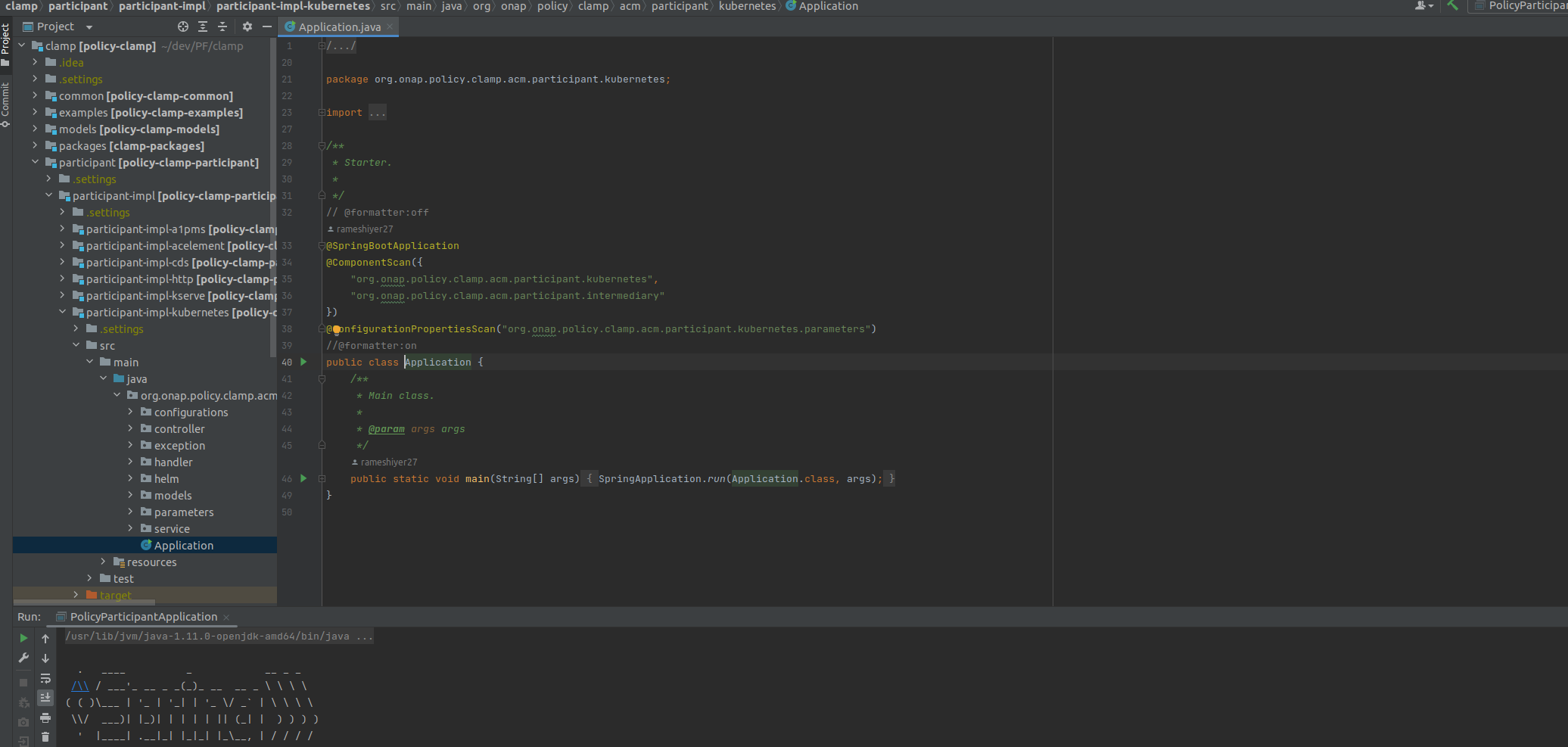Select configurations package in tree
1568x747 pixels.
[x=191, y=412]
